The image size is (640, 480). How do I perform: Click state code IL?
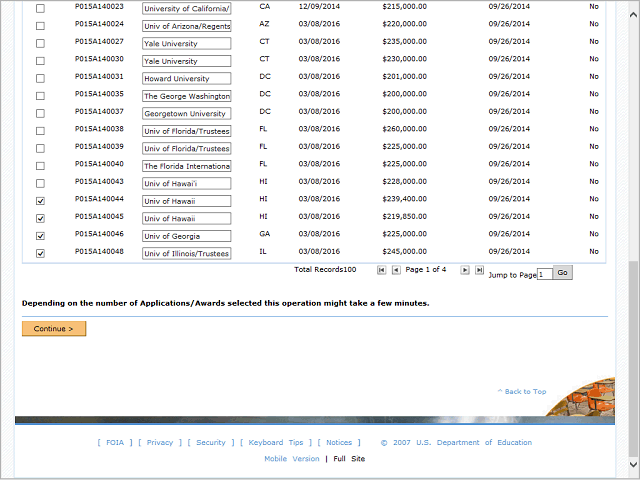pos(263,251)
